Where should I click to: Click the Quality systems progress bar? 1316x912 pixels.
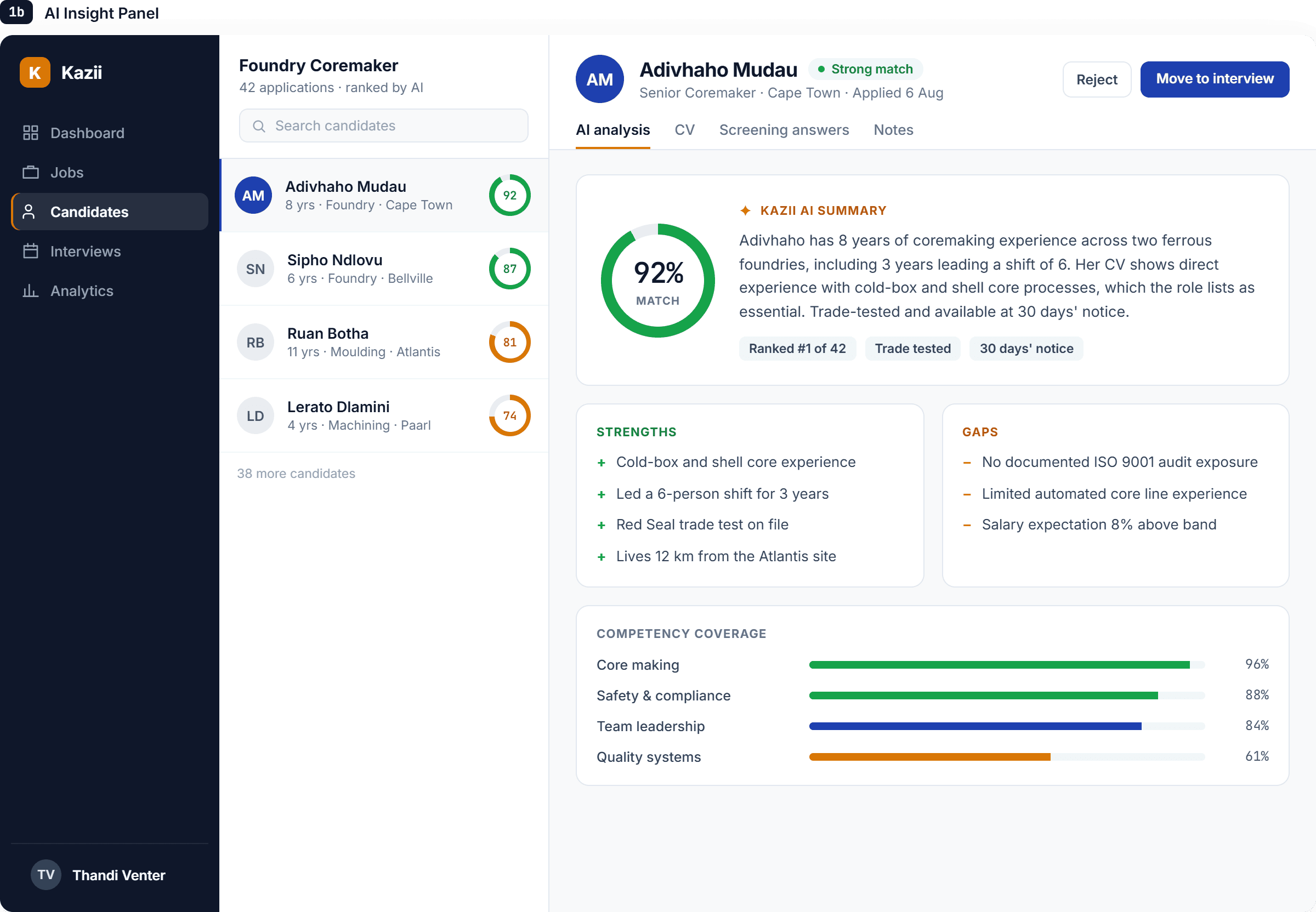click(1007, 756)
